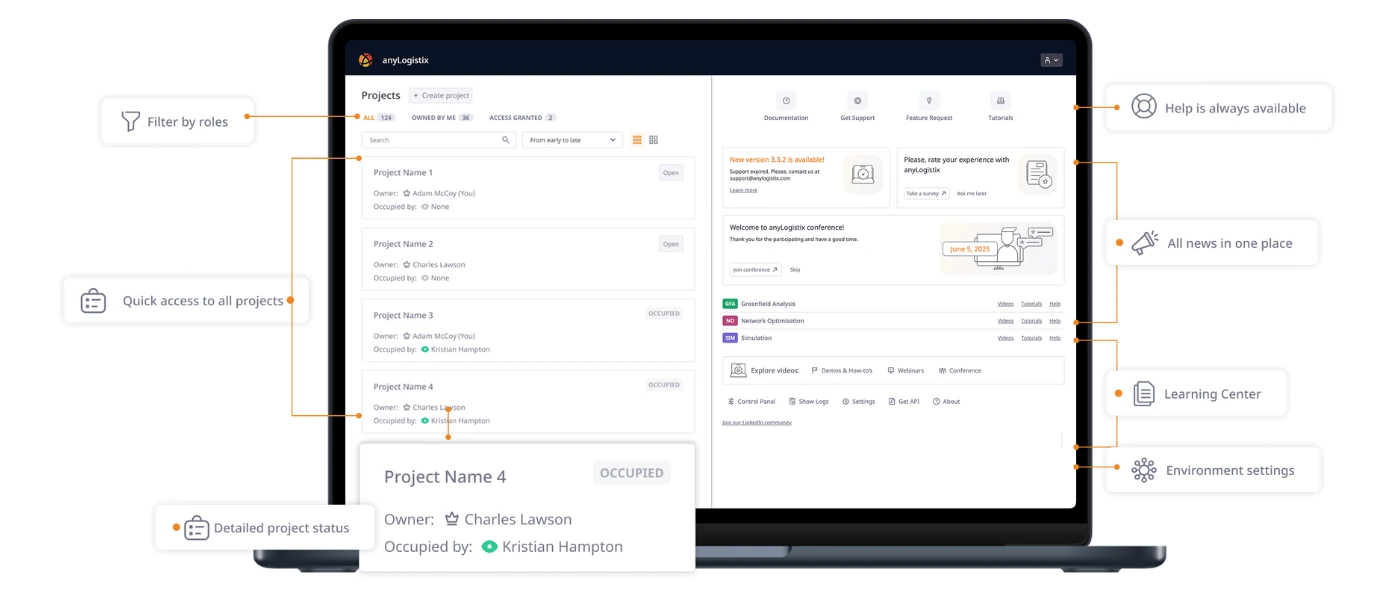Open Webinars videos

tap(906, 371)
